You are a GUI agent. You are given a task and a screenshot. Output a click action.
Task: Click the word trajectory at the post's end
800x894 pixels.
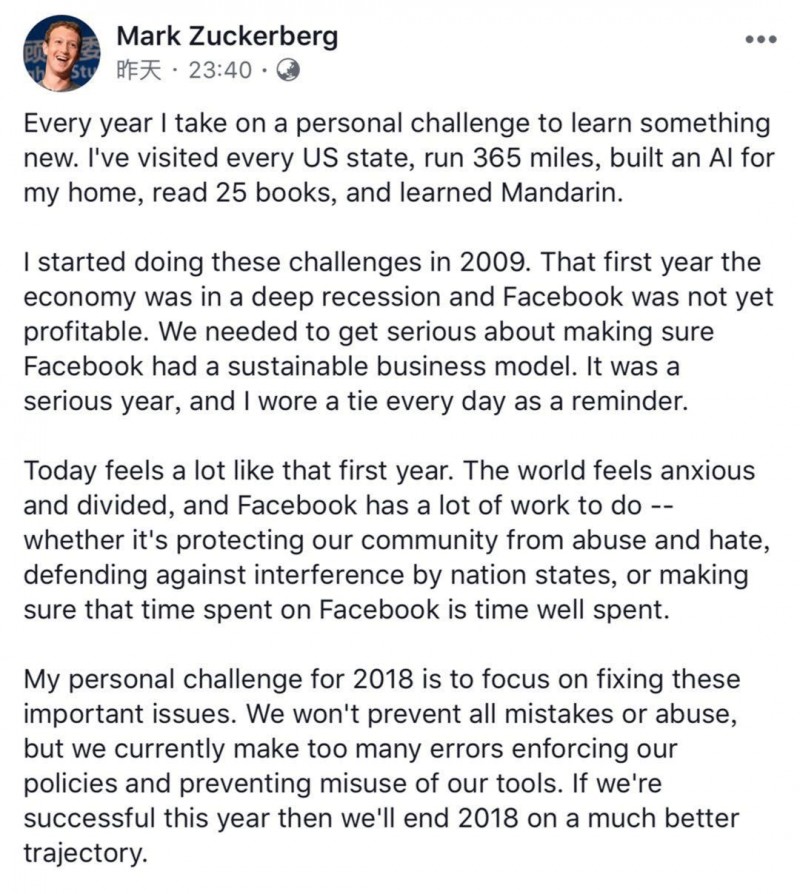click(84, 854)
